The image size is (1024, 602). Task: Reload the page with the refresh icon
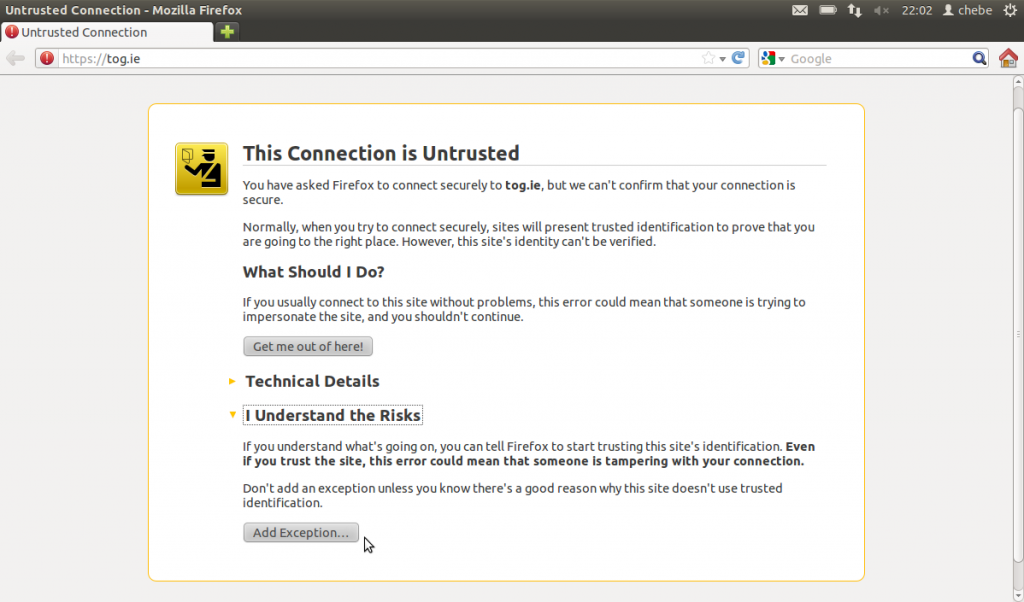739,58
